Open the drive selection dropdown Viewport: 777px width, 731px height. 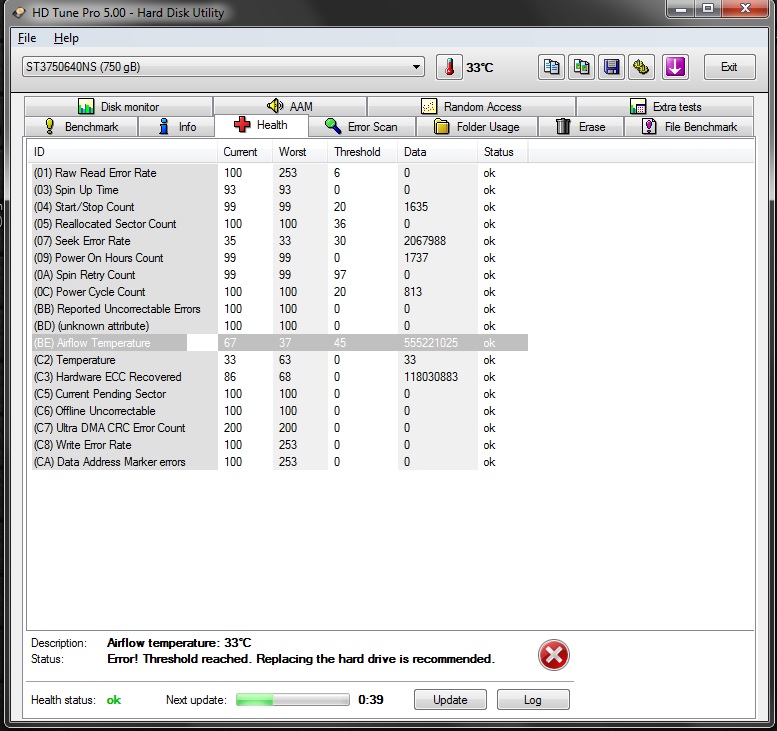pos(223,66)
